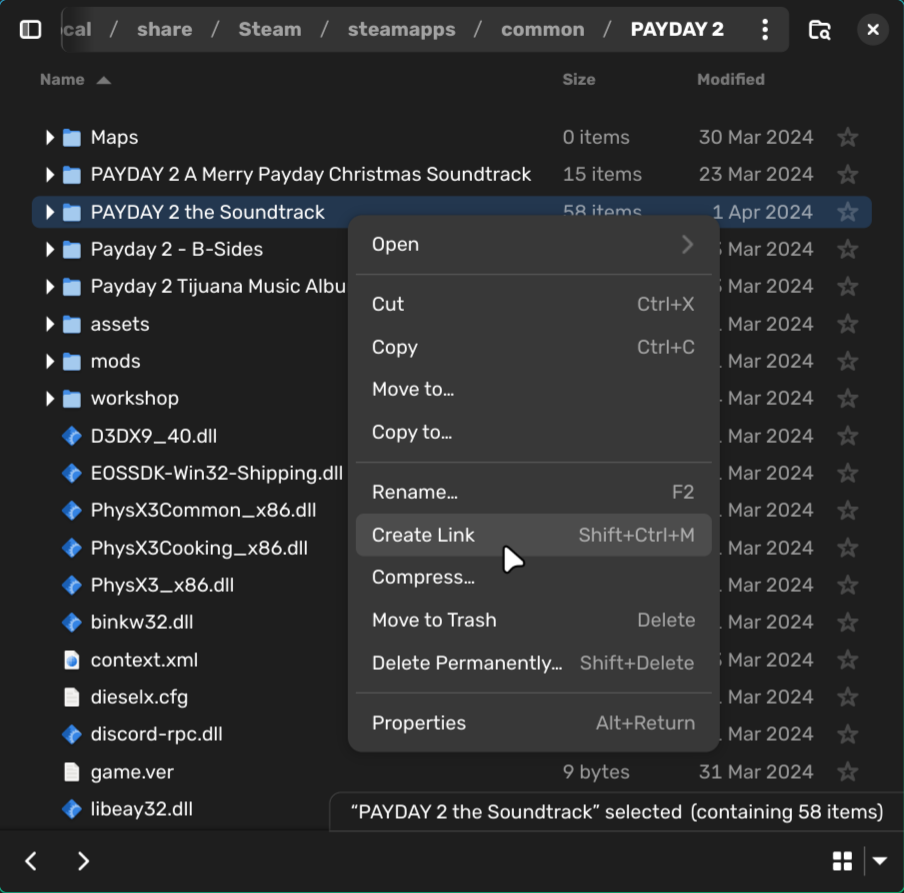The height and width of the screenshot is (893, 904).
Task: Toggle the sidebar panel icon
Action: click(x=31, y=30)
